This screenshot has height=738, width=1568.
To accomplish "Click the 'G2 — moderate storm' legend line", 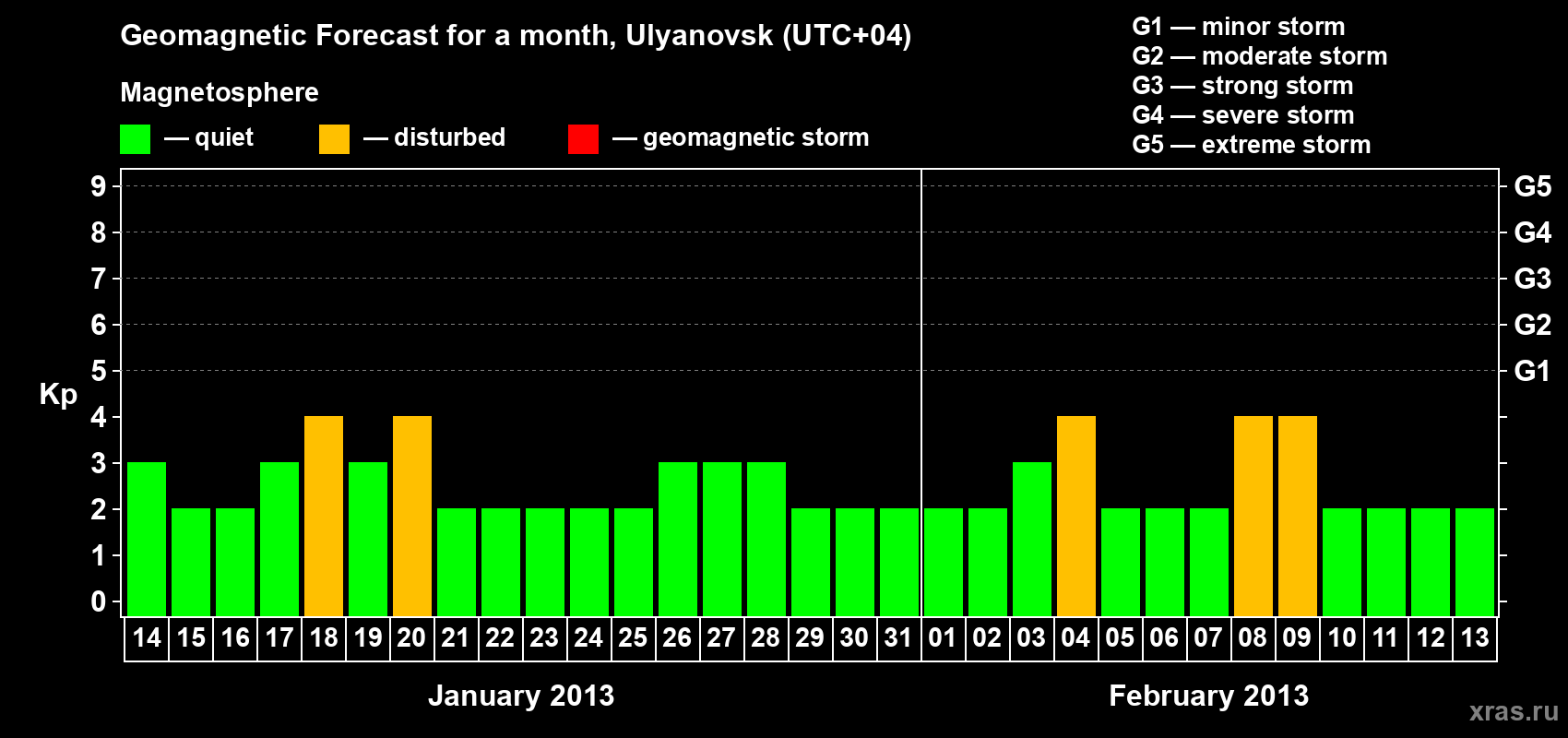I will coord(1260,56).
